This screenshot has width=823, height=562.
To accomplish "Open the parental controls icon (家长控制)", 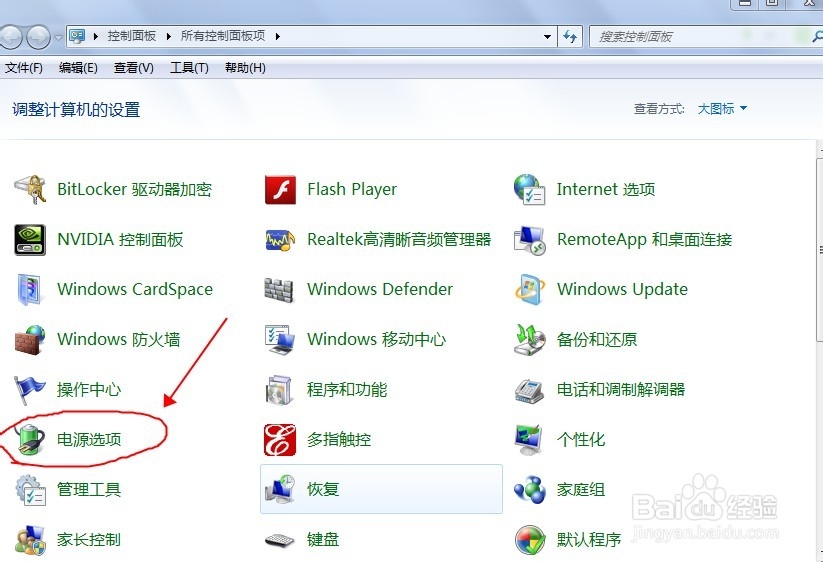I will tap(30, 540).
